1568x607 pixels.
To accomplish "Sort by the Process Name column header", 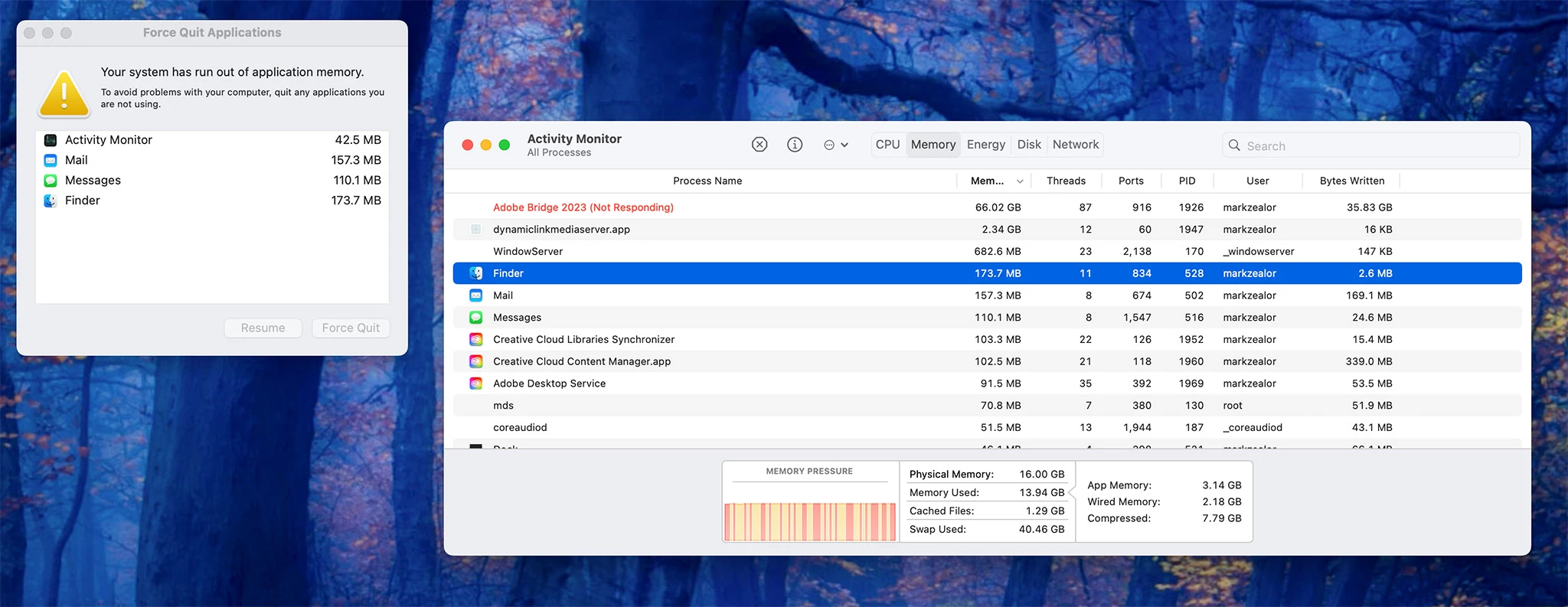I will click(707, 181).
